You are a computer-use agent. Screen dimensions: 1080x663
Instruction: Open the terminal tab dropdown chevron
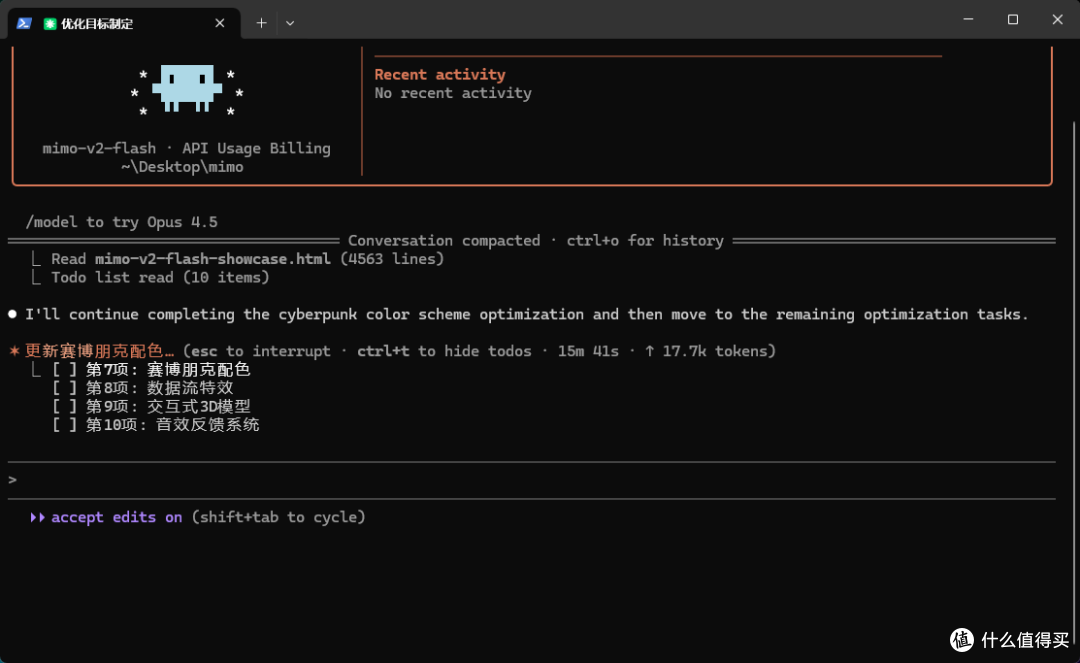coord(290,22)
